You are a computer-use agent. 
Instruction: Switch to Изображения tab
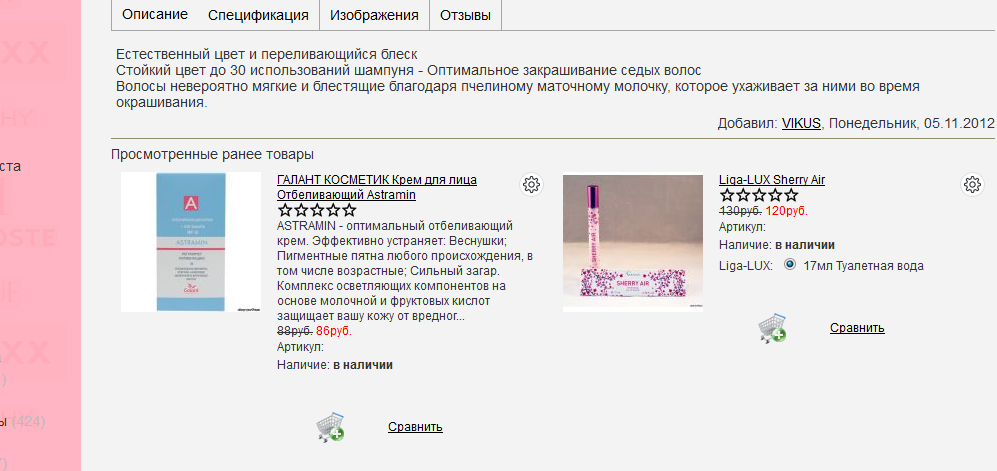coord(374,15)
